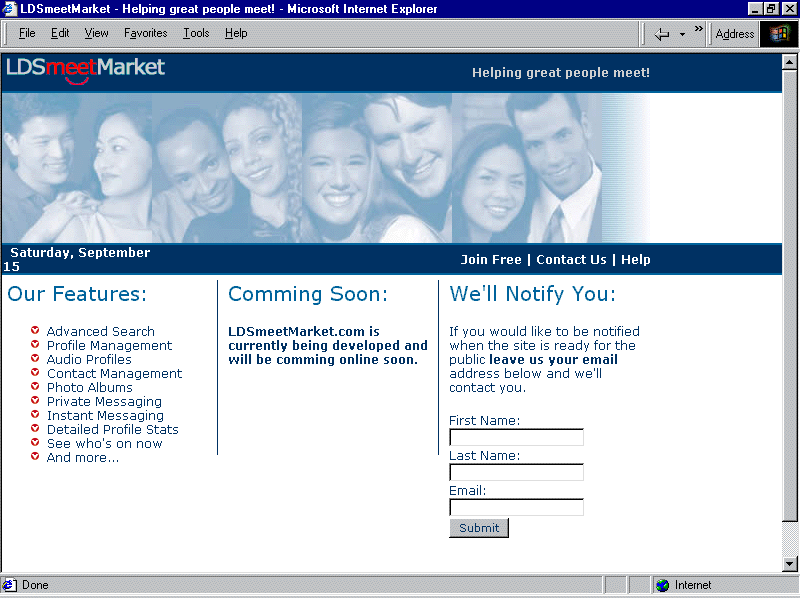This screenshot has height=598, width=800.
Task: Click the Back arrow toolbar button
Action: point(662,34)
